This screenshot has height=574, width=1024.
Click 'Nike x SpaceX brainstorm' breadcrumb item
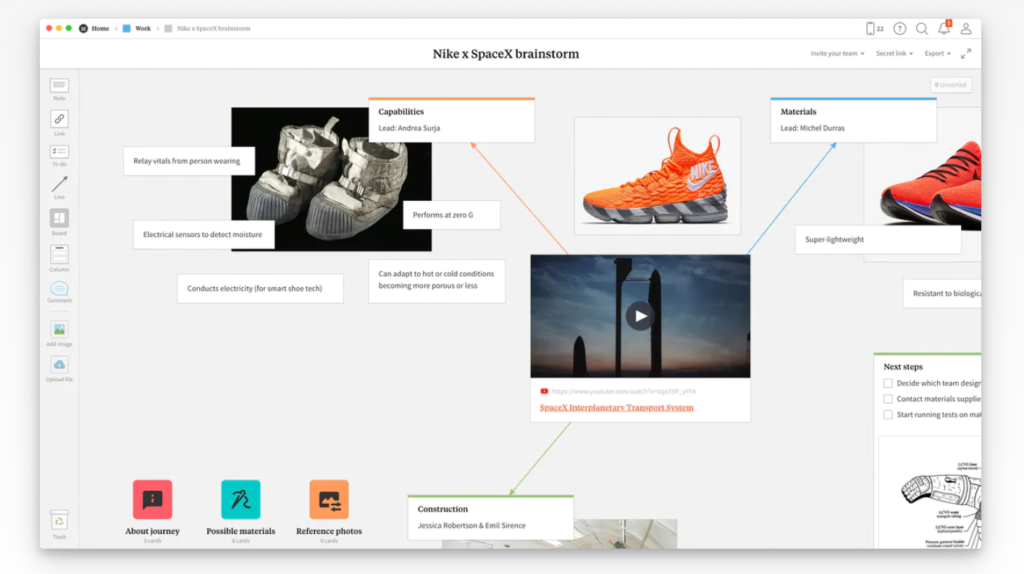point(213,28)
